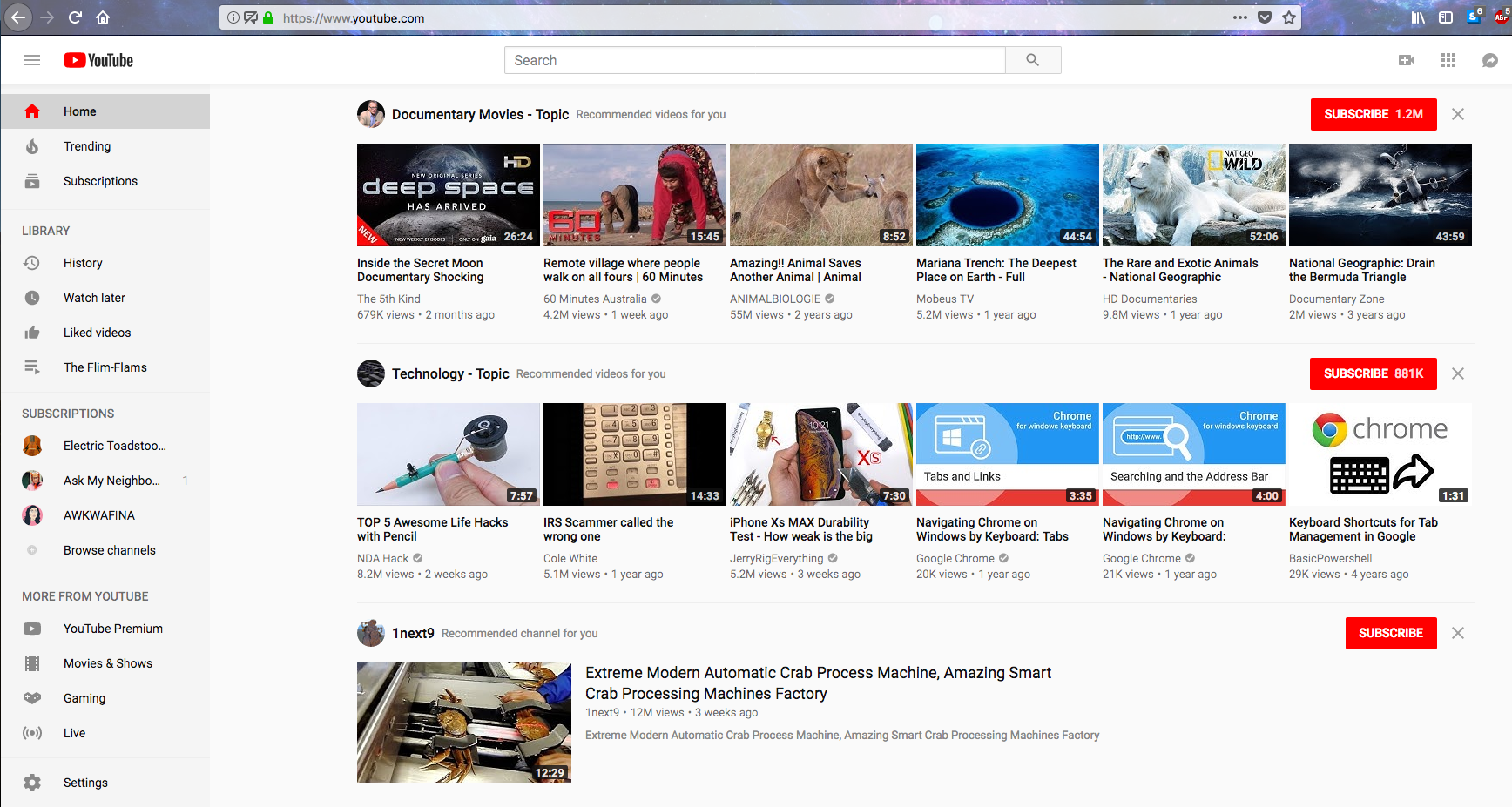The width and height of the screenshot is (1512, 807).
Task: Play the IRS Scammer calculator thumbnail
Action: 635,454
